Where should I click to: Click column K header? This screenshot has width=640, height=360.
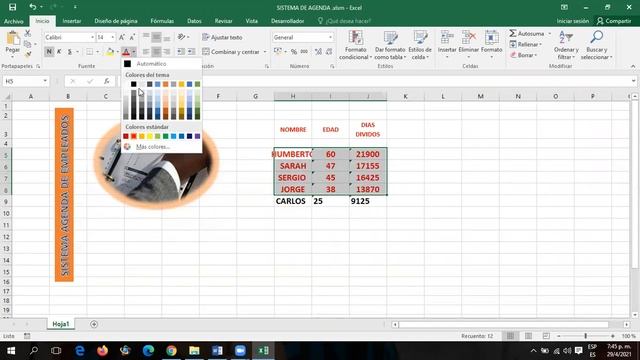(x=405, y=96)
